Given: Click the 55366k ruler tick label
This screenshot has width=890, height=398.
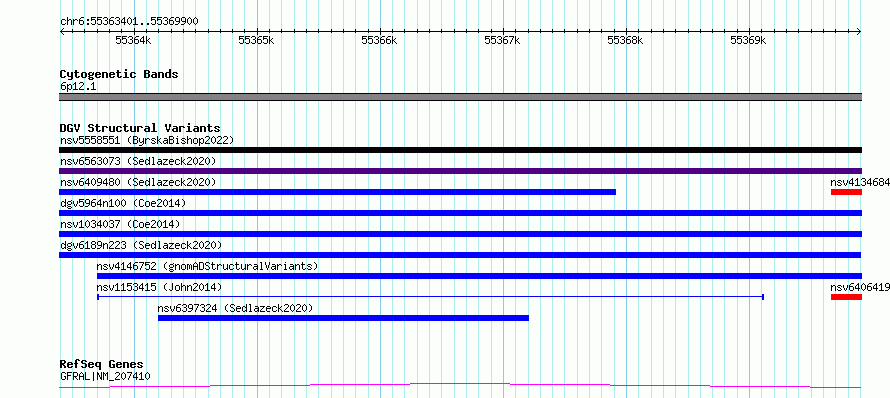Looking at the screenshot, I should point(379,40).
